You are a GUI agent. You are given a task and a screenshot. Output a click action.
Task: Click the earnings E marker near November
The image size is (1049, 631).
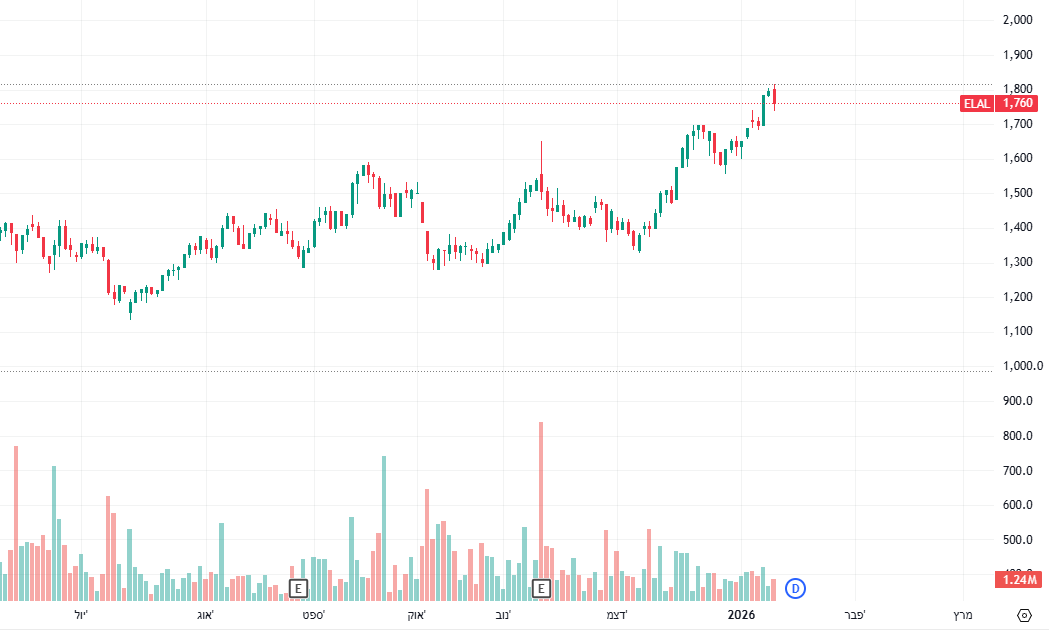click(x=541, y=588)
